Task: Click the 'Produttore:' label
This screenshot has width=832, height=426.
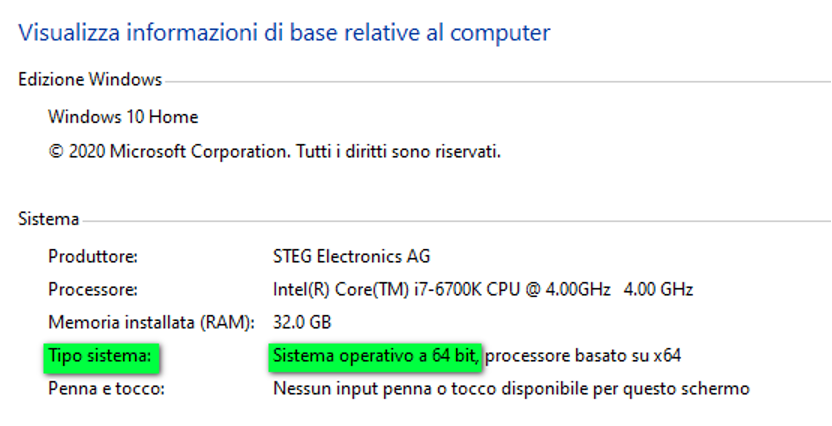Action: click(93, 256)
